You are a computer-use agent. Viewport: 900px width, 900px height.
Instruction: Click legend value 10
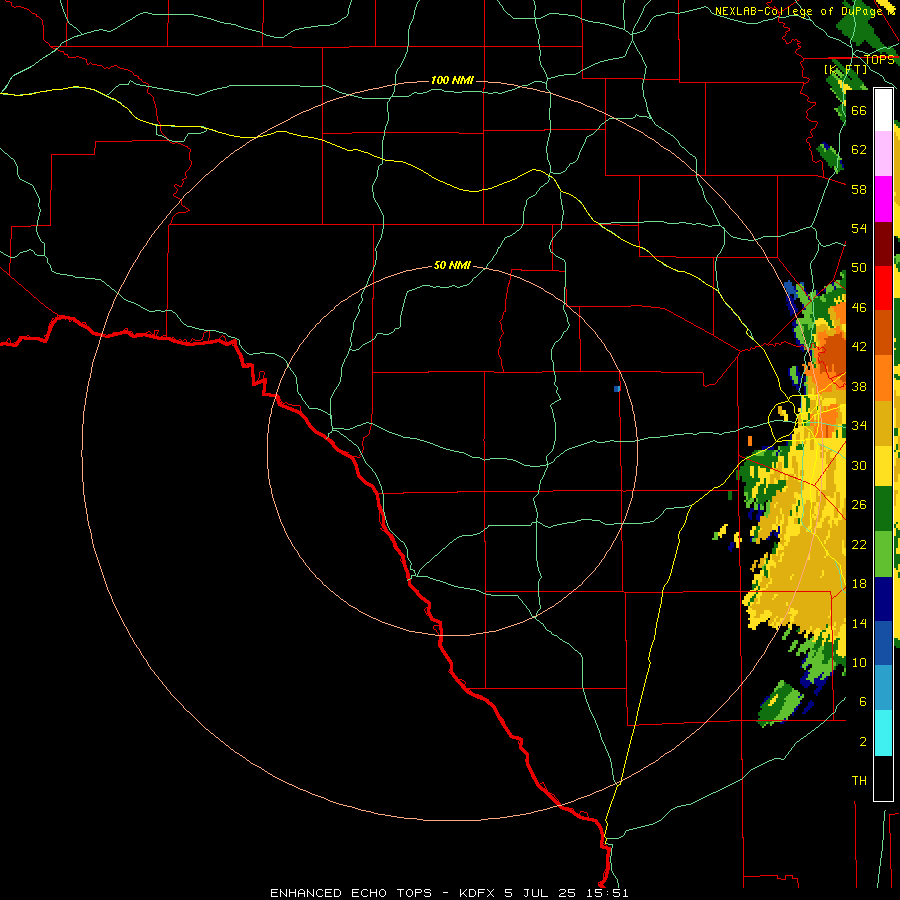[859, 662]
